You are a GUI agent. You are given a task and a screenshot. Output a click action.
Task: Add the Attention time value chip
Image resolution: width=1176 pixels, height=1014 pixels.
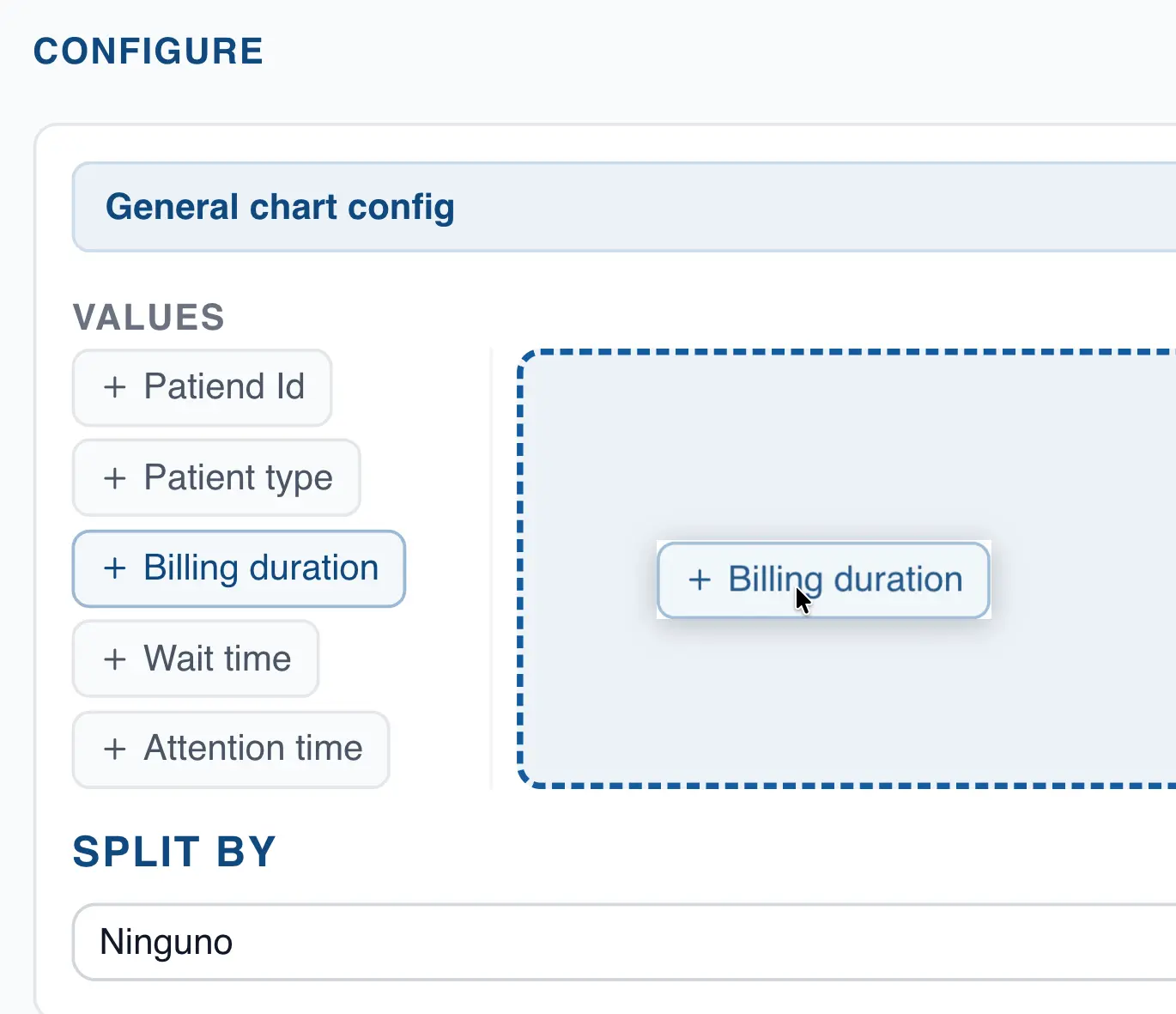(231, 749)
